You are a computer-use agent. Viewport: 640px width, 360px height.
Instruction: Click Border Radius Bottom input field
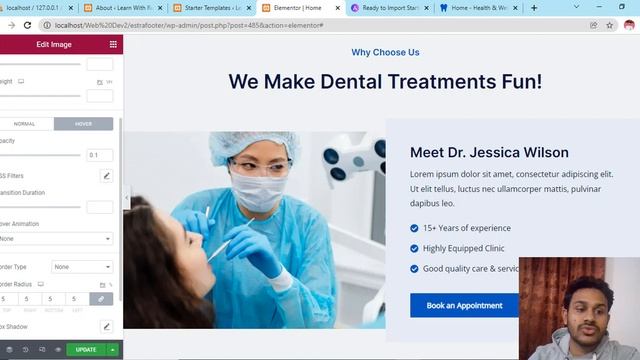tap(53, 299)
